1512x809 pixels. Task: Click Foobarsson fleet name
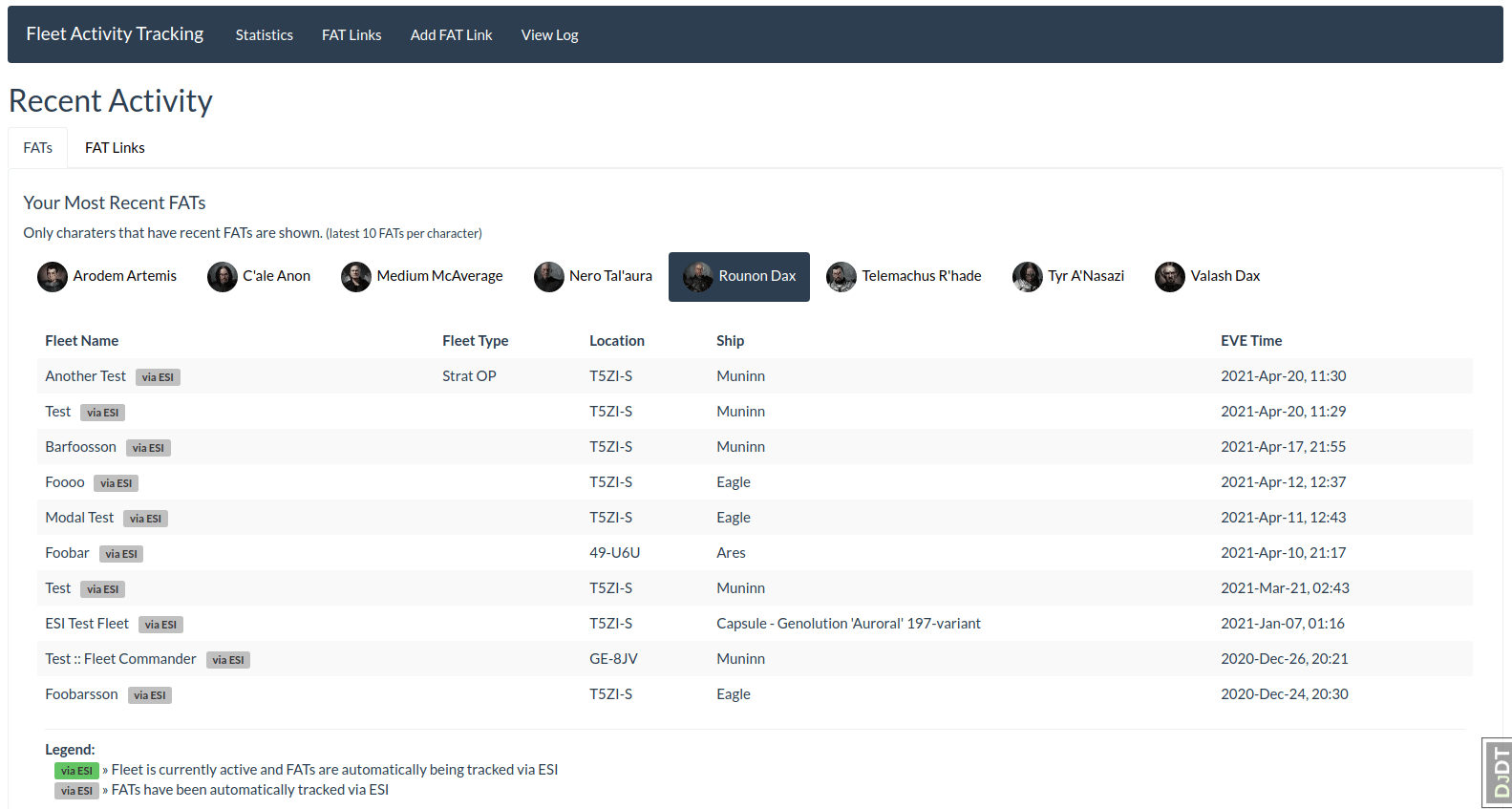[x=82, y=694]
